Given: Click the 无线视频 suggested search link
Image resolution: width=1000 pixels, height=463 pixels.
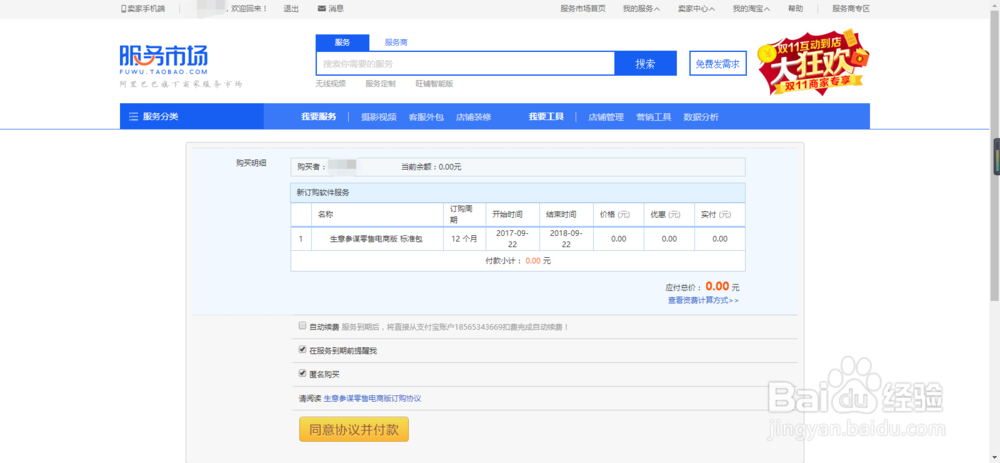Looking at the screenshot, I should point(330,84).
